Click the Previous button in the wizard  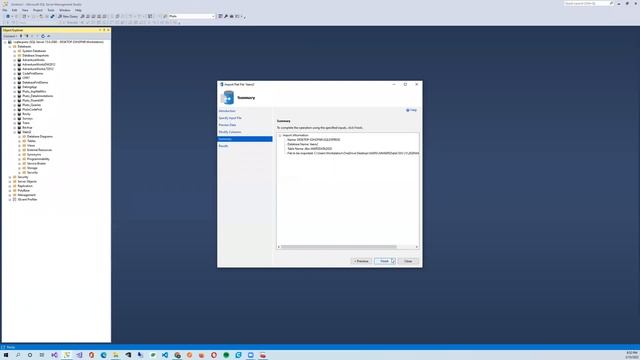point(361,261)
